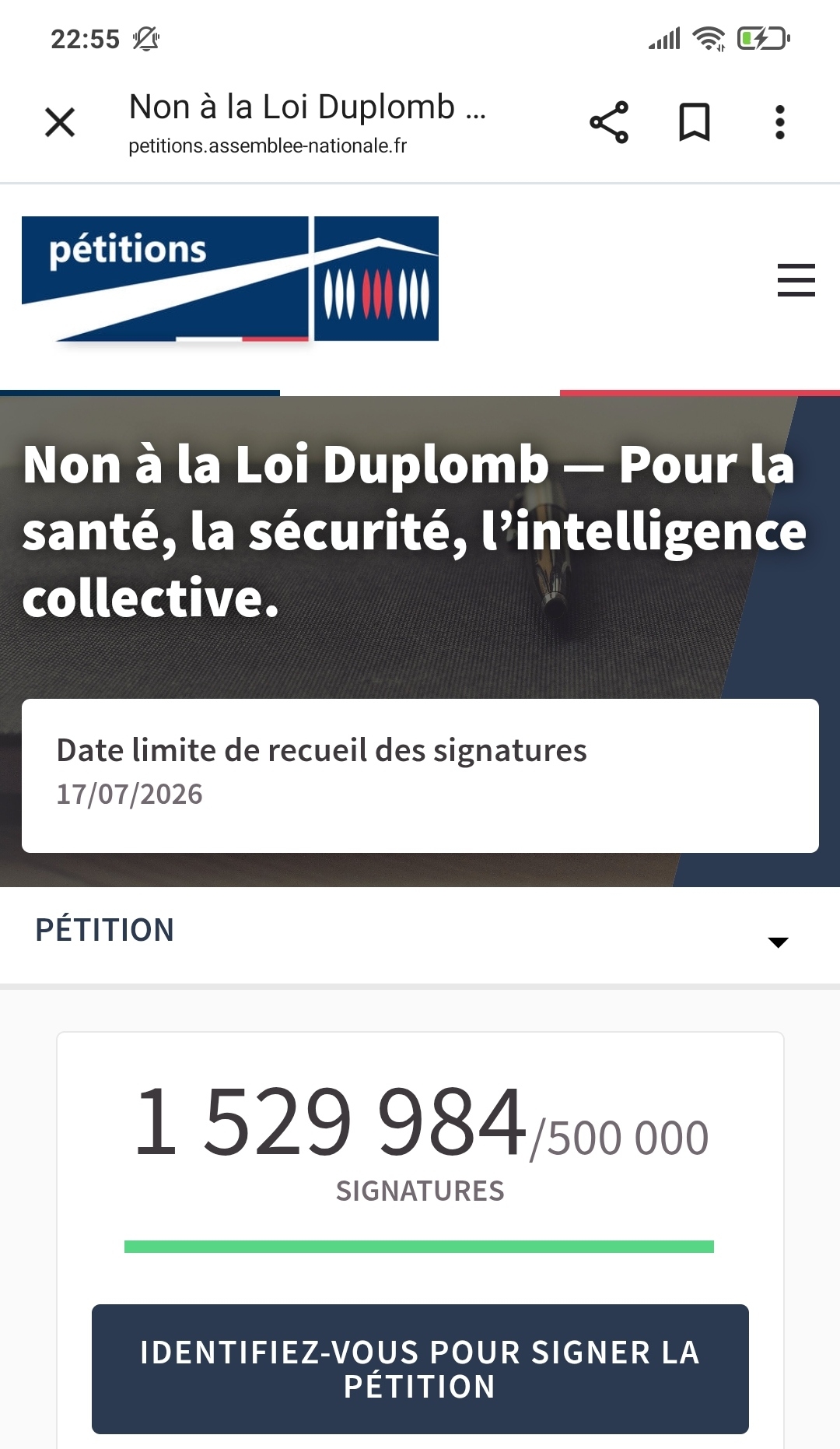Tap the 22:55 clock in status bar
Screen dimensions: 840x1449
pyautogui.click(x=85, y=39)
